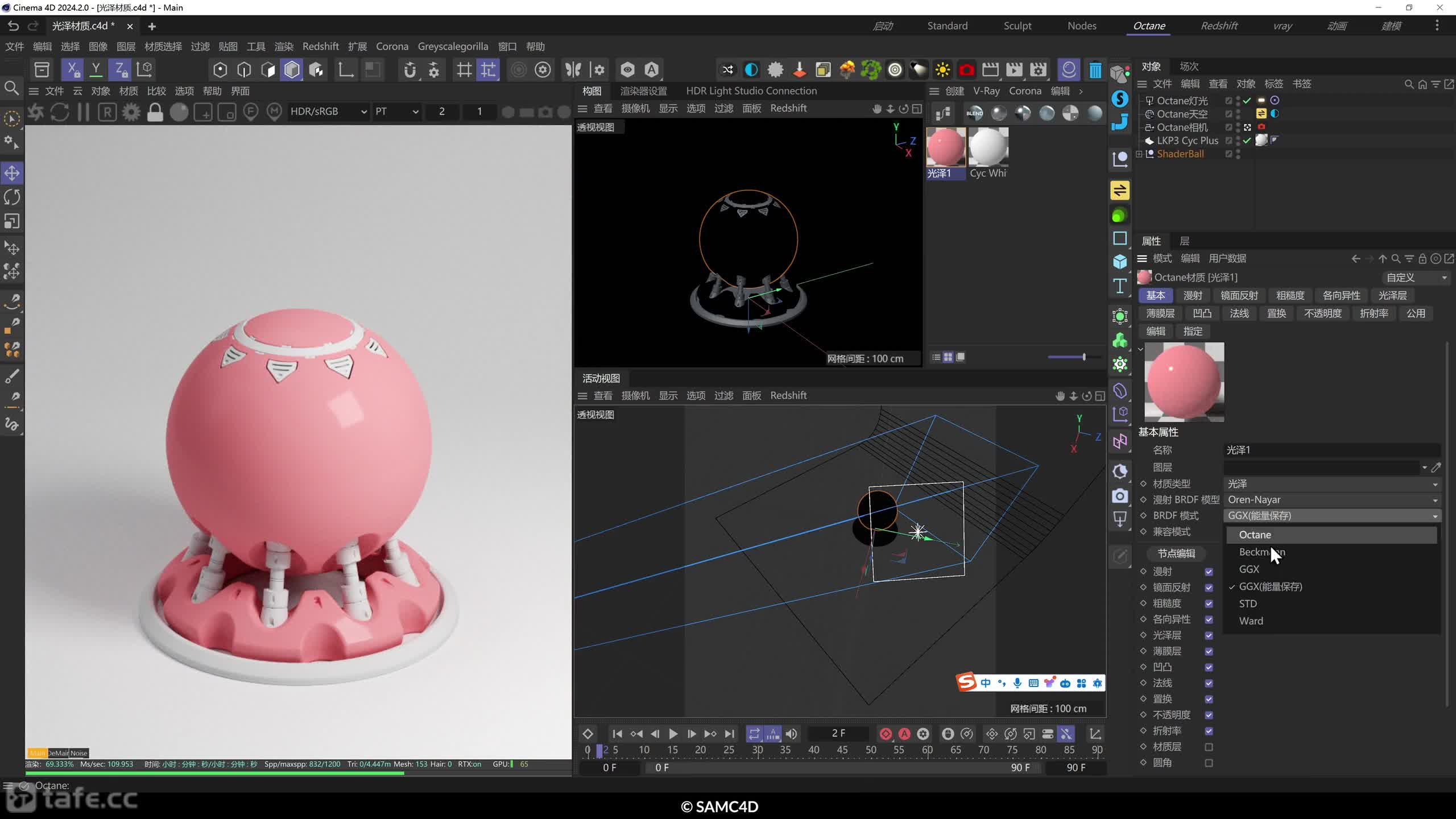The height and width of the screenshot is (819, 1456).
Task: Click the 节点编辑 button
Action: (1176, 553)
